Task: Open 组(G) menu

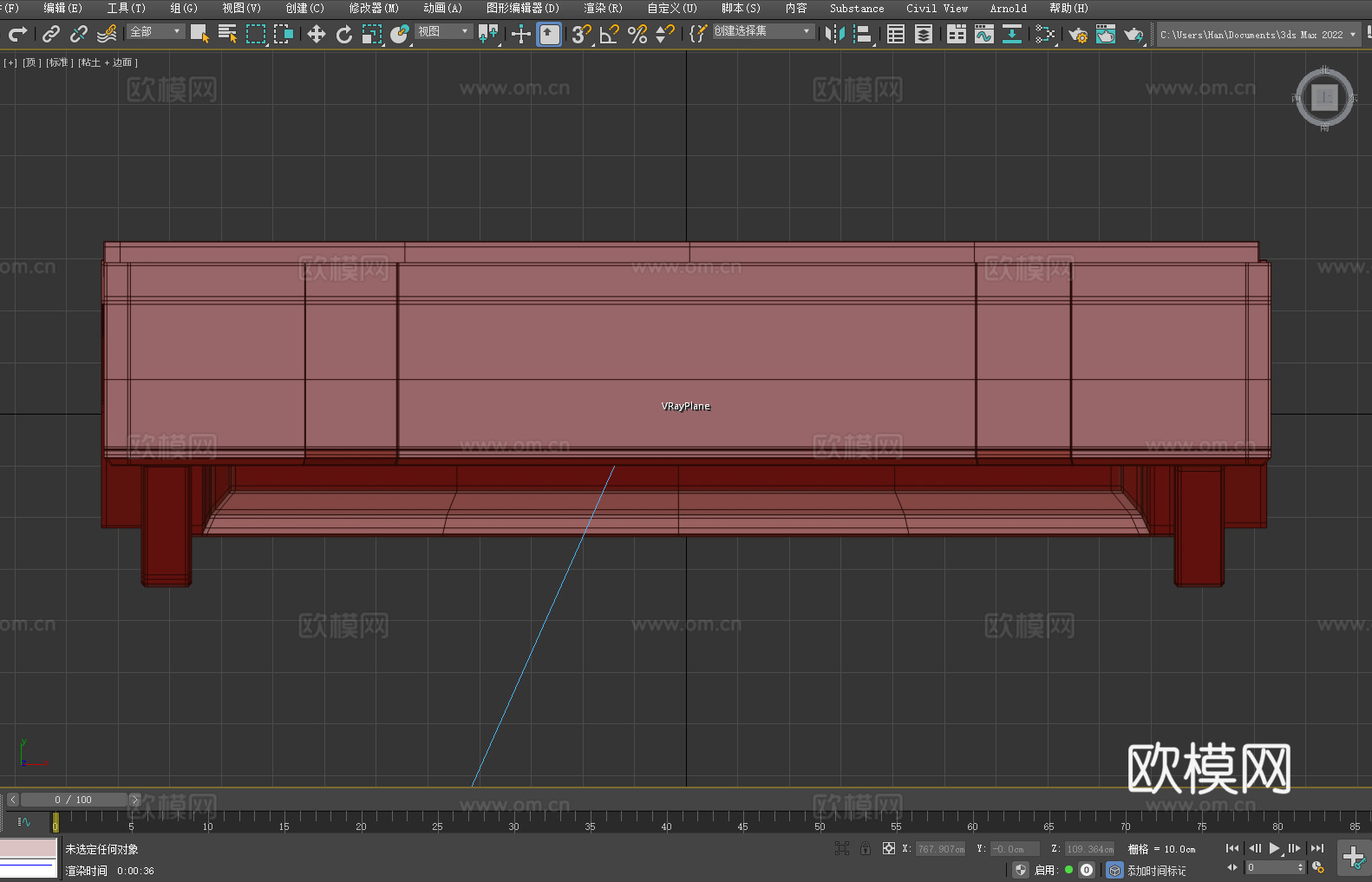Action: (184, 8)
